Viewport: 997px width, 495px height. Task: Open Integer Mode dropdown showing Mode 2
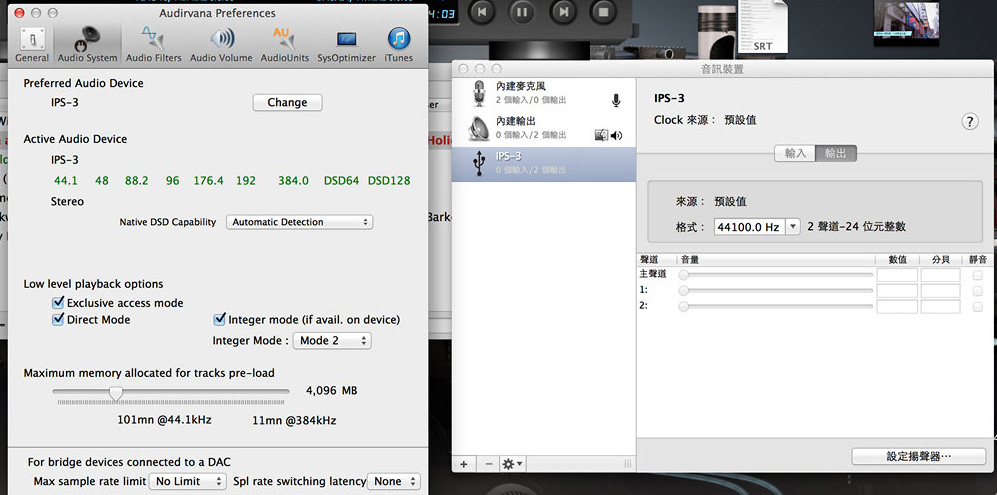click(332, 340)
